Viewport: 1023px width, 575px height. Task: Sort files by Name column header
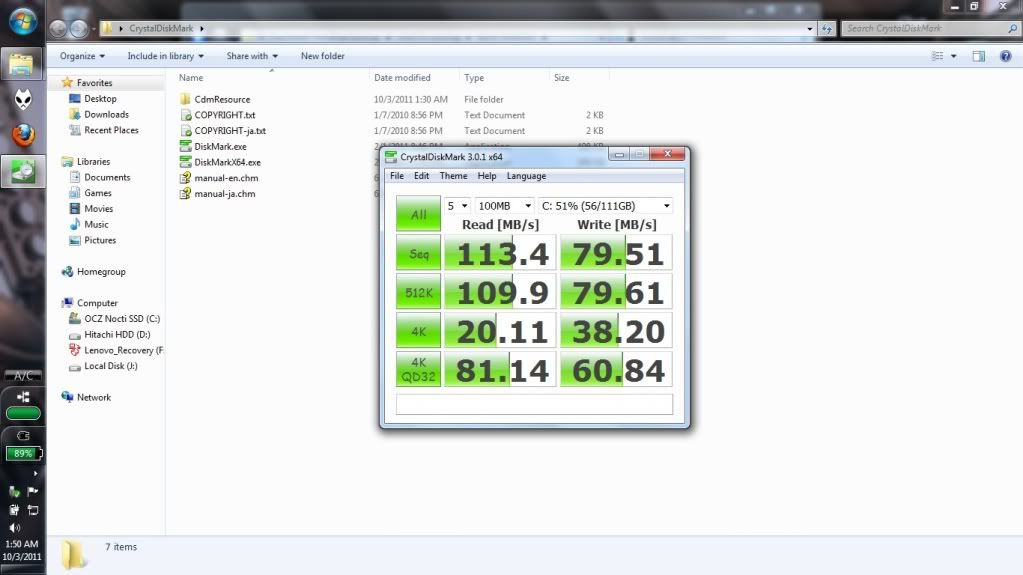coord(191,78)
